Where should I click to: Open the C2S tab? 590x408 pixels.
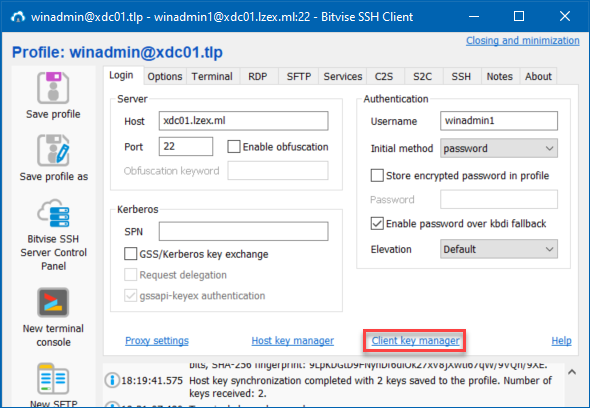[384, 76]
